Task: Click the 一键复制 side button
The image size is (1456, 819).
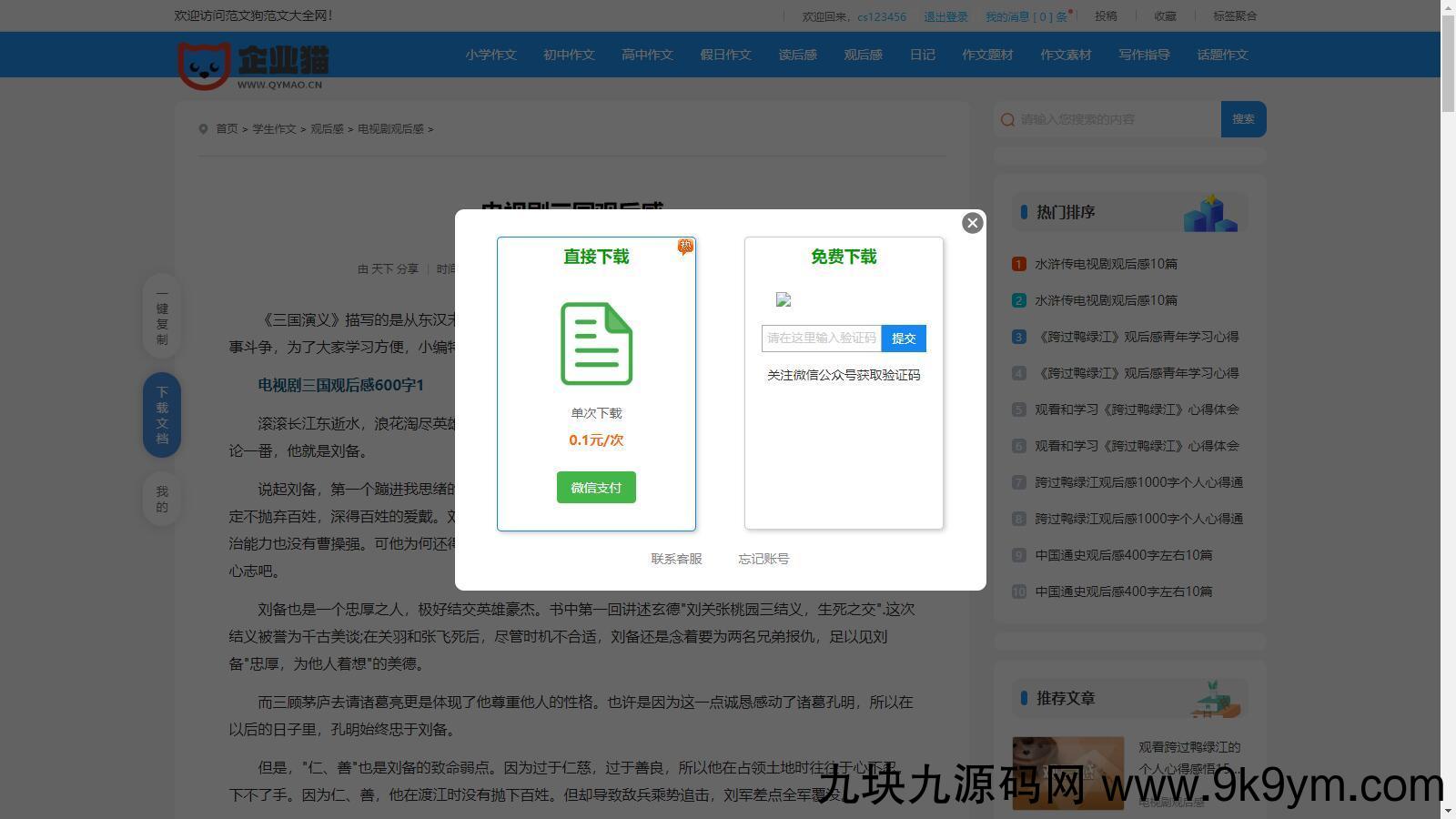Action: pyautogui.click(x=162, y=317)
